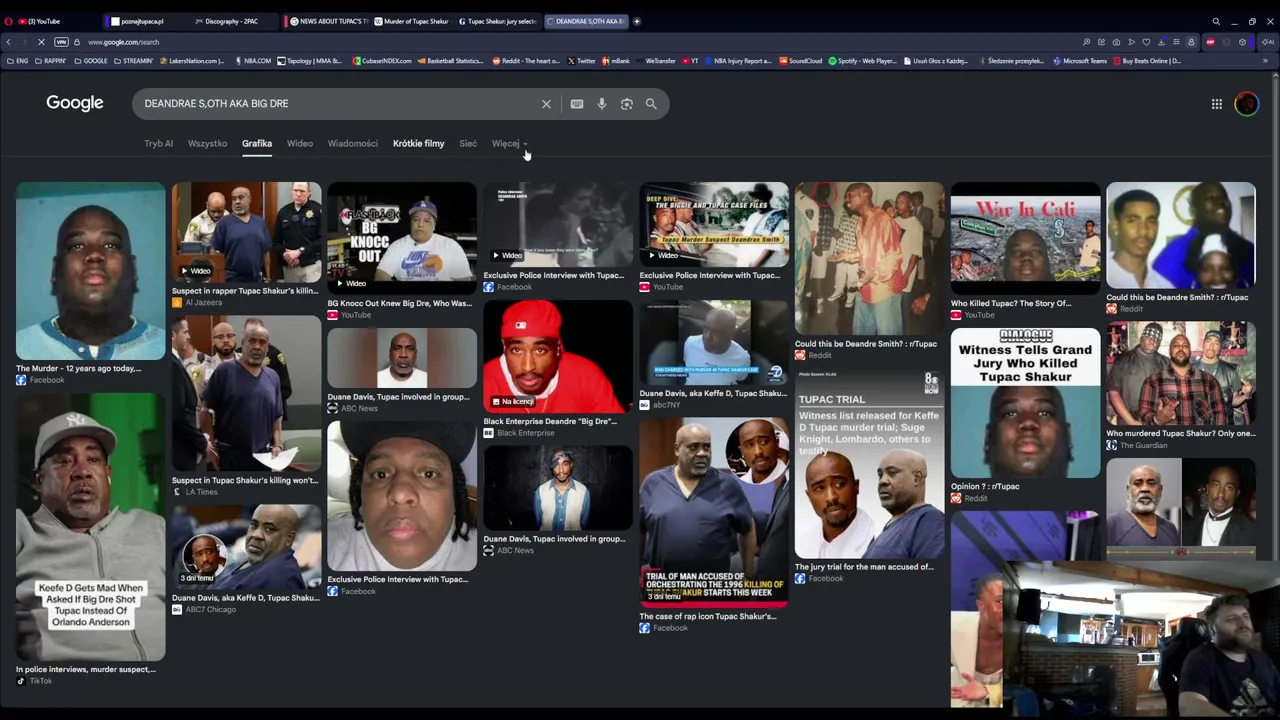The image size is (1280, 720).
Task: Open a new browser tab
Action: click(637, 21)
